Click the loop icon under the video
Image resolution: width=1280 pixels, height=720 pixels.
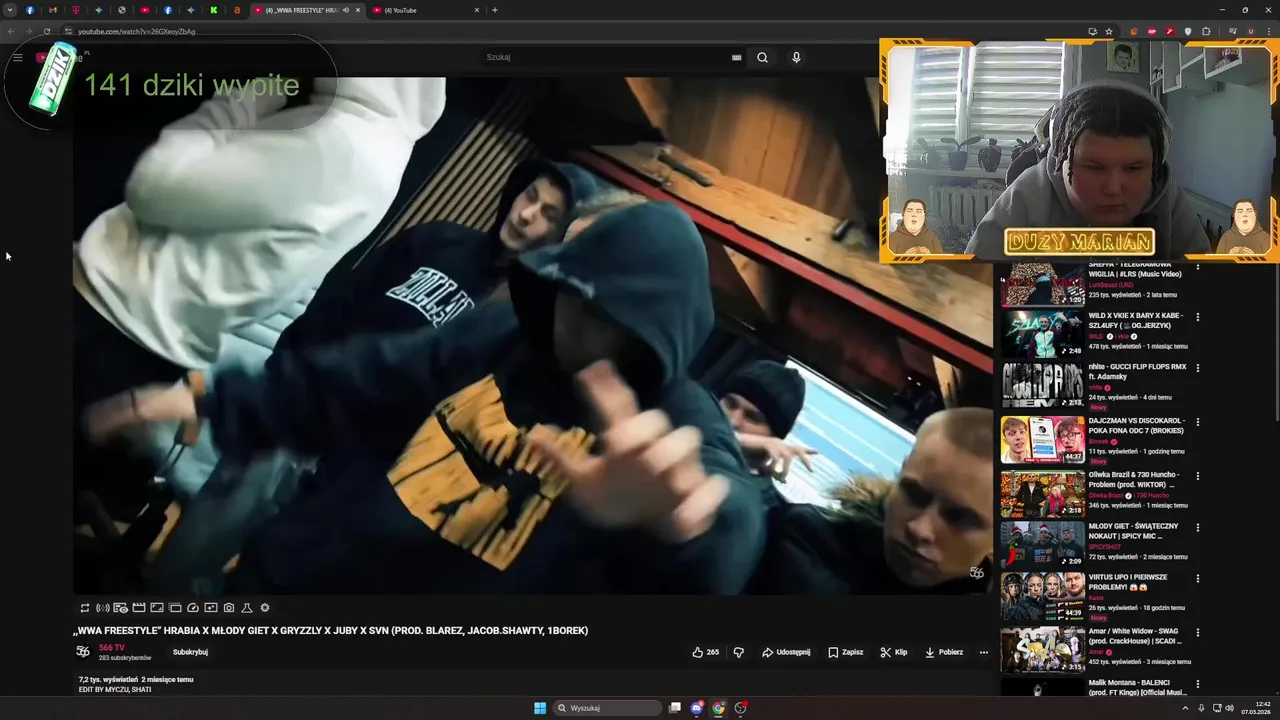click(x=85, y=607)
